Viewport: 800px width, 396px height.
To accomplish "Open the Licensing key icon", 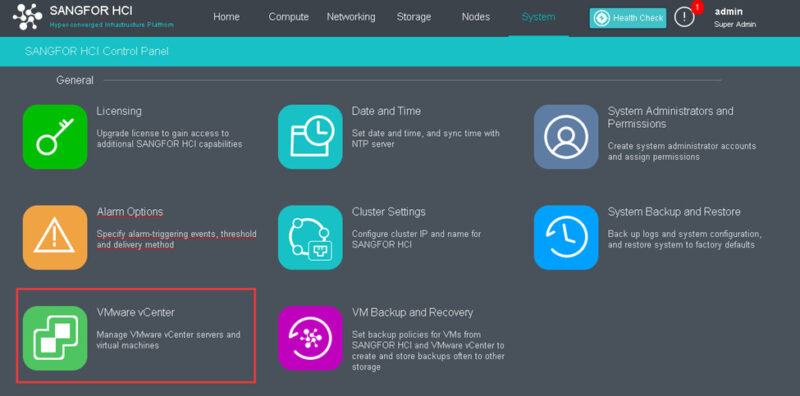I will pos(55,137).
